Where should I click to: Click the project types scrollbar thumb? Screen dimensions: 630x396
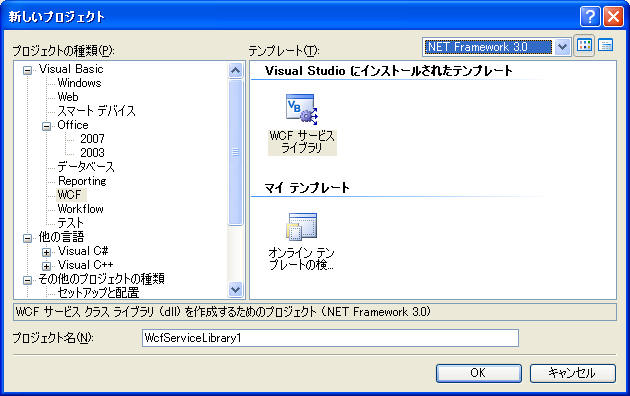[235, 152]
